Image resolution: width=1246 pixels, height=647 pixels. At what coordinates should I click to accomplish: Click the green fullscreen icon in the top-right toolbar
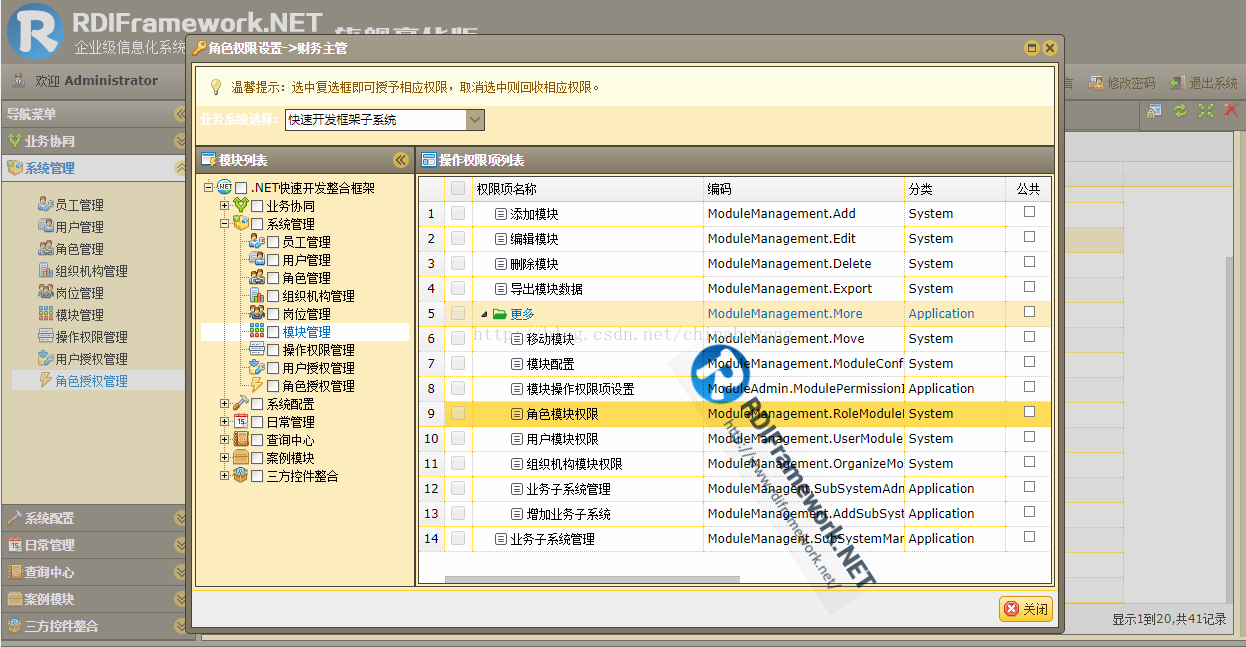tap(1205, 111)
